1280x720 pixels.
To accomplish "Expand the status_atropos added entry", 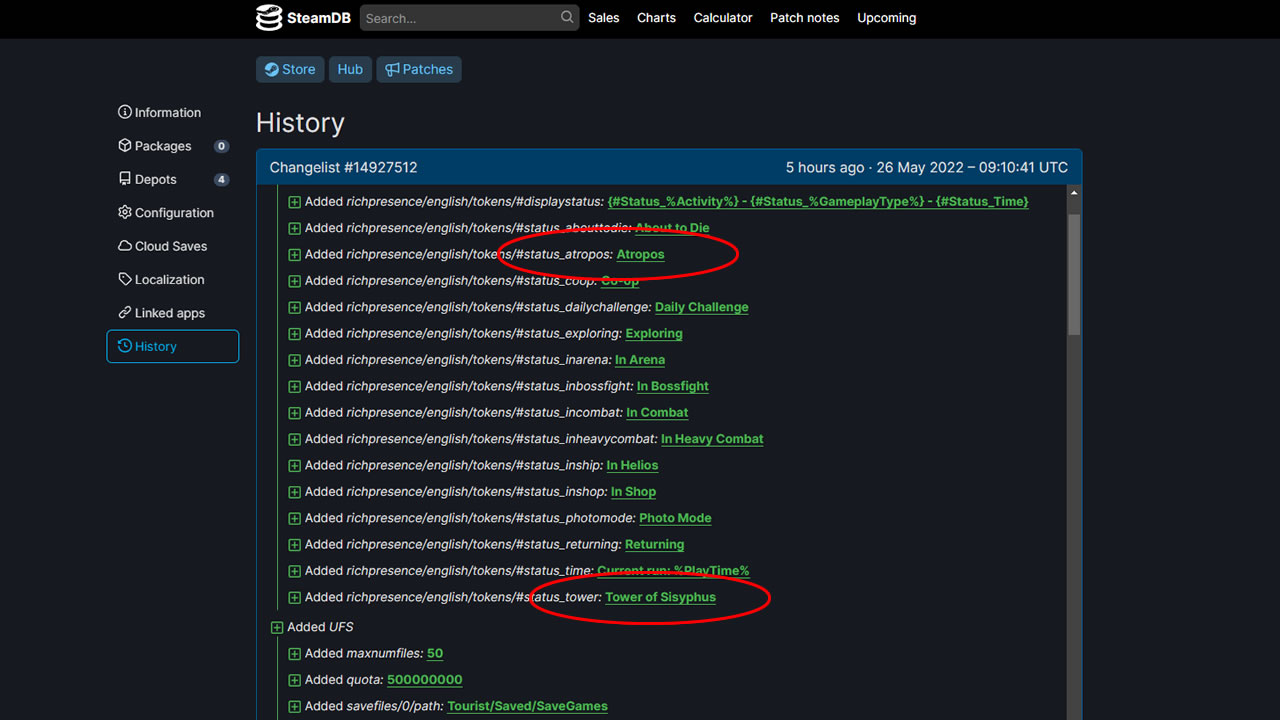I will (294, 255).
